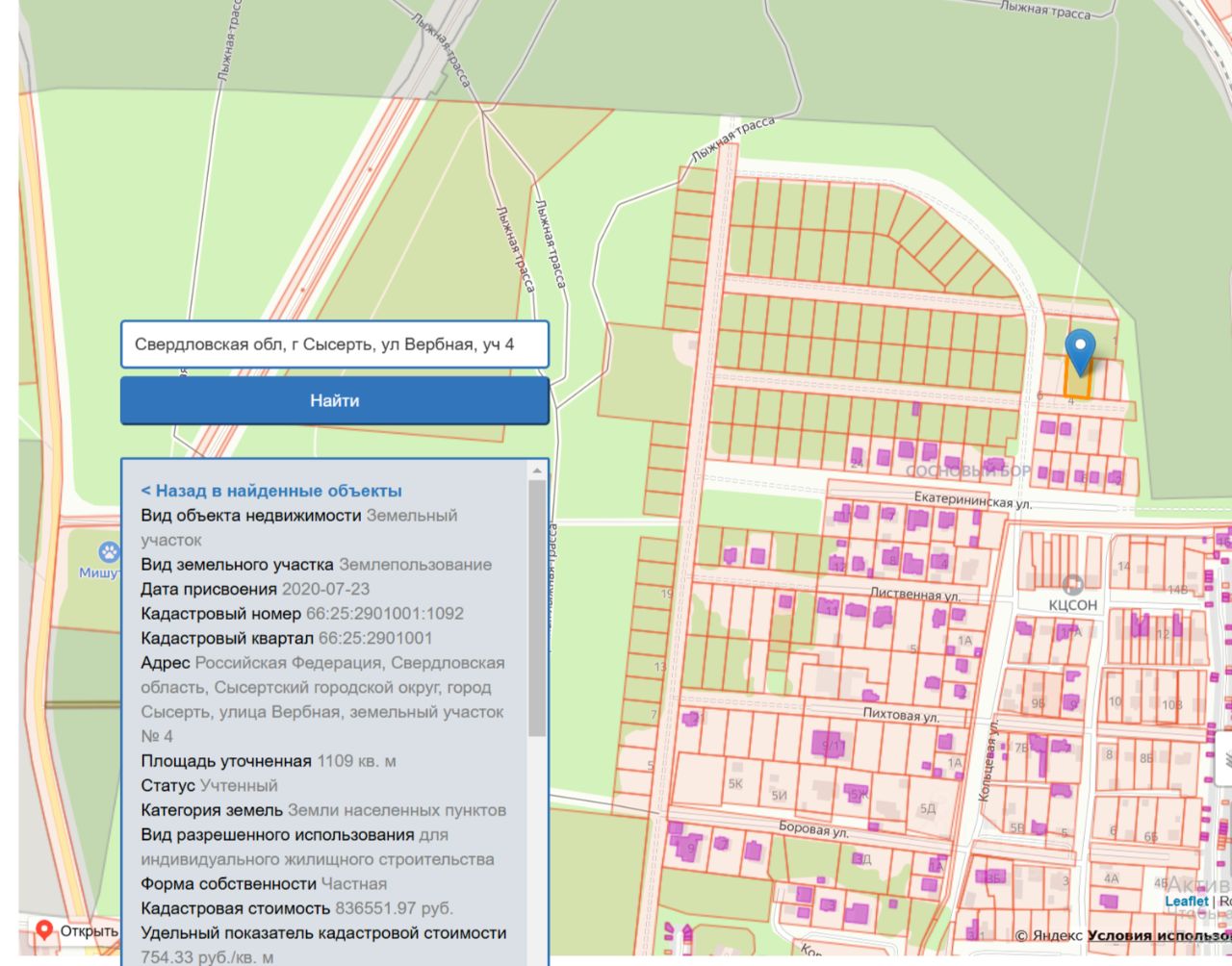This screenshot has height=966, width=1232.
Task: Click the land category Земли населенных пунктов
Action: [397, 810]
